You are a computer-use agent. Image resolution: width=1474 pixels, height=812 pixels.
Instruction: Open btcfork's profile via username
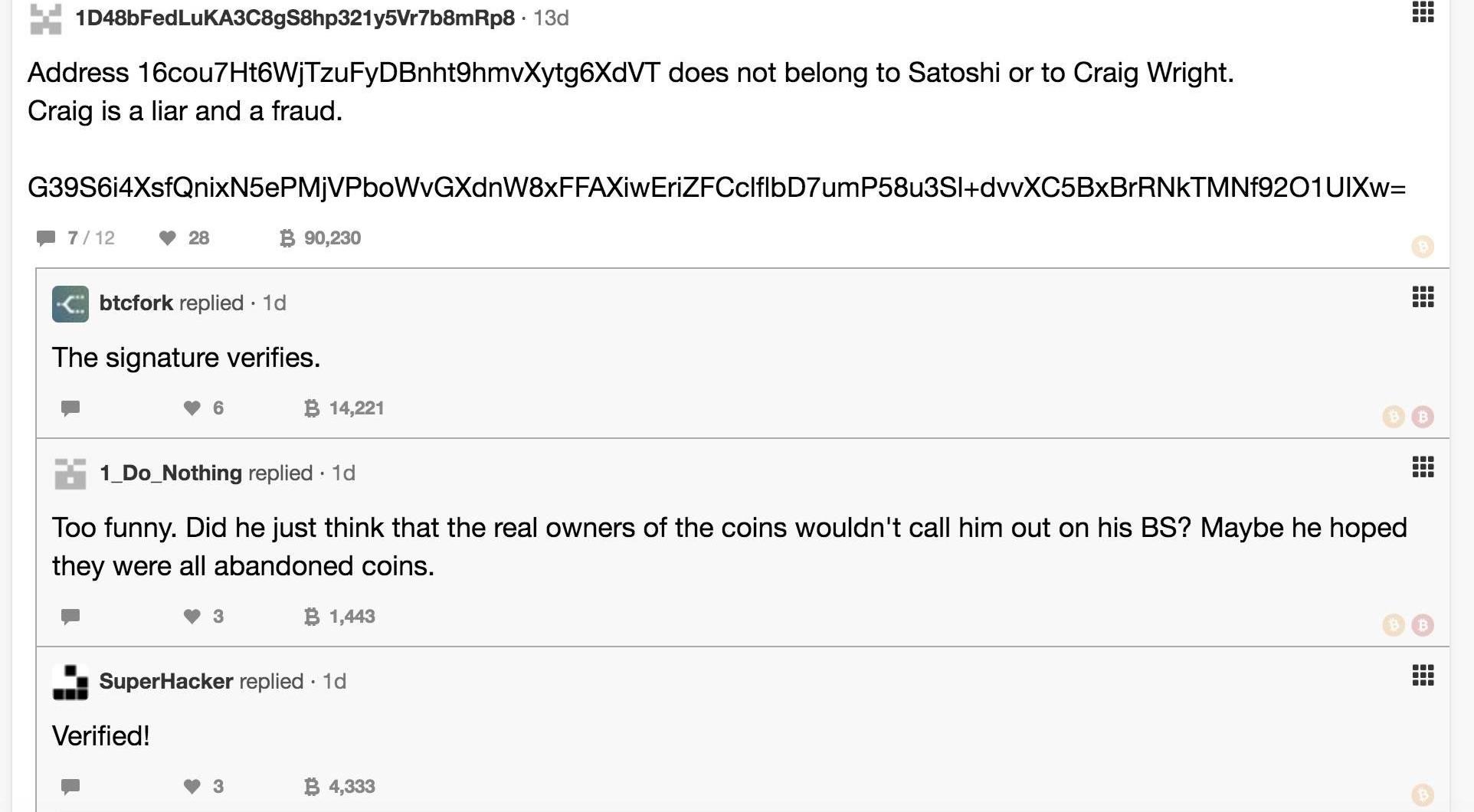click(136, 303)
